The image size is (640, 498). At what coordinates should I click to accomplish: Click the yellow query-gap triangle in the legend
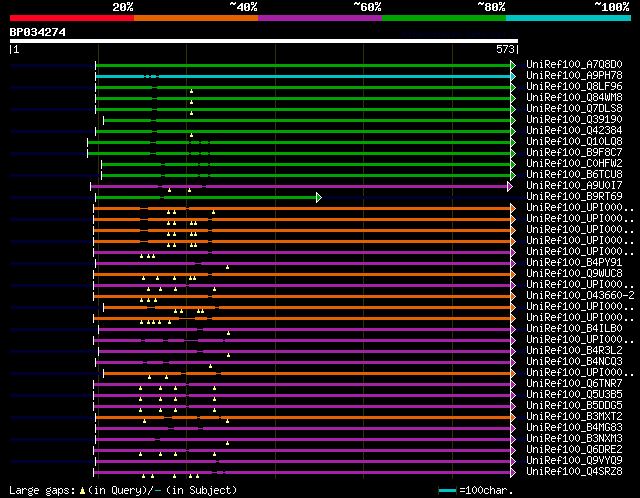coord(82,490)
